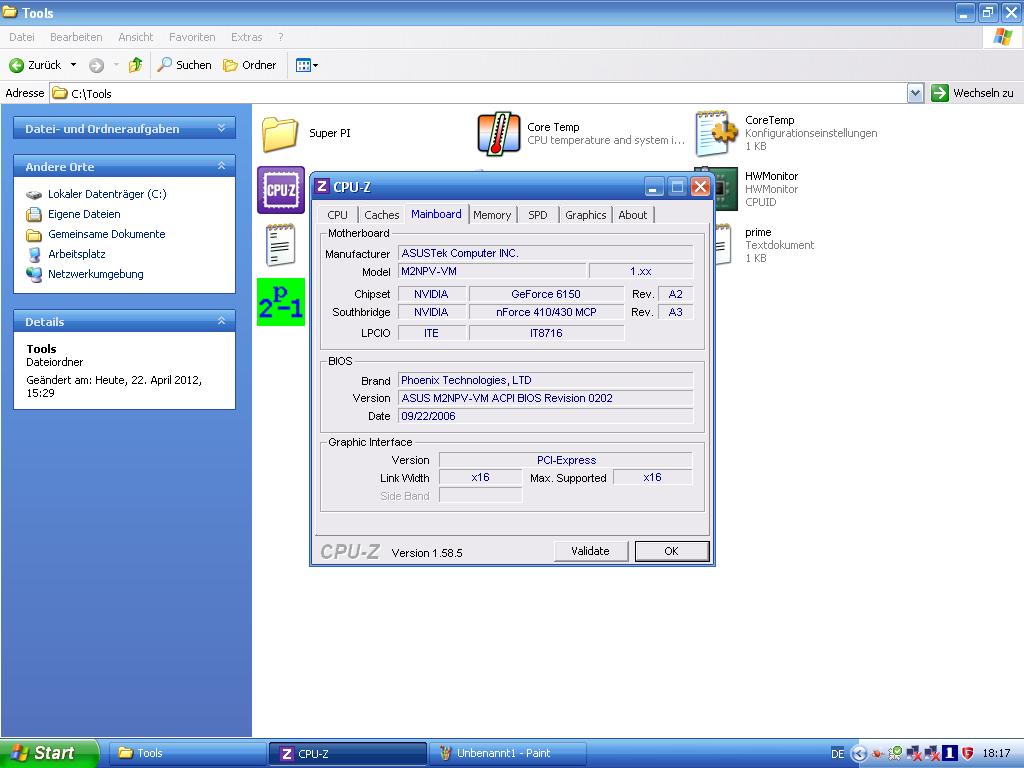This screenshot has width=1024, height=768.
Task: Click the Windows flag logo icon
Action: 1002,37
